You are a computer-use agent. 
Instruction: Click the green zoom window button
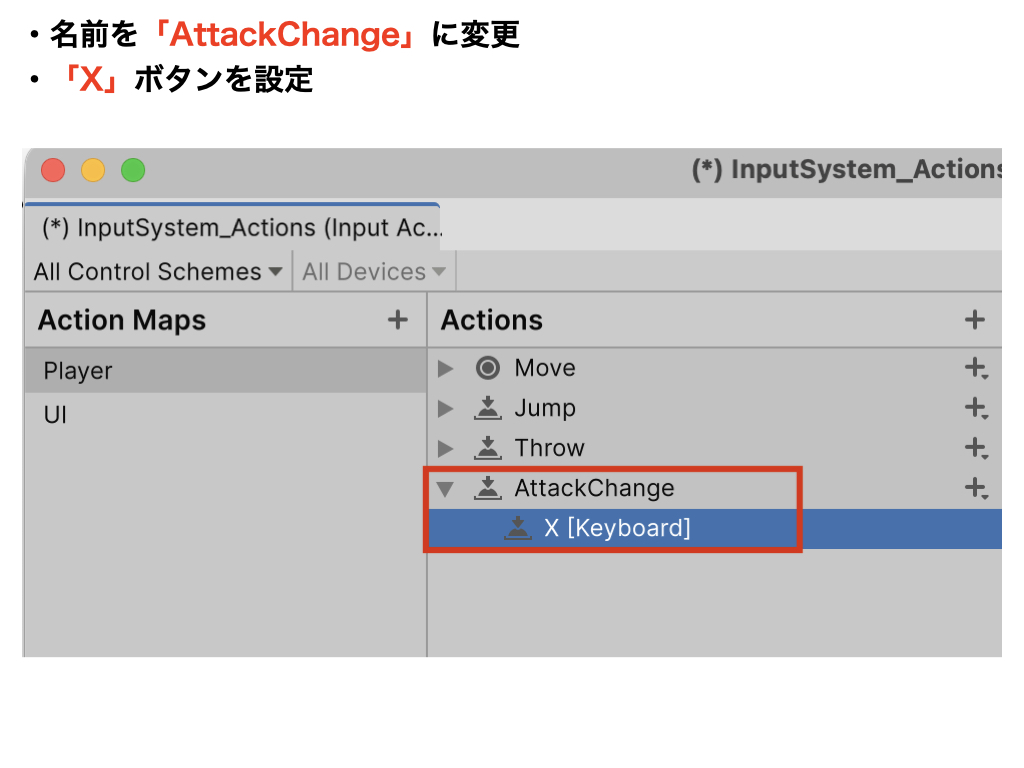(x=133, y=170)
